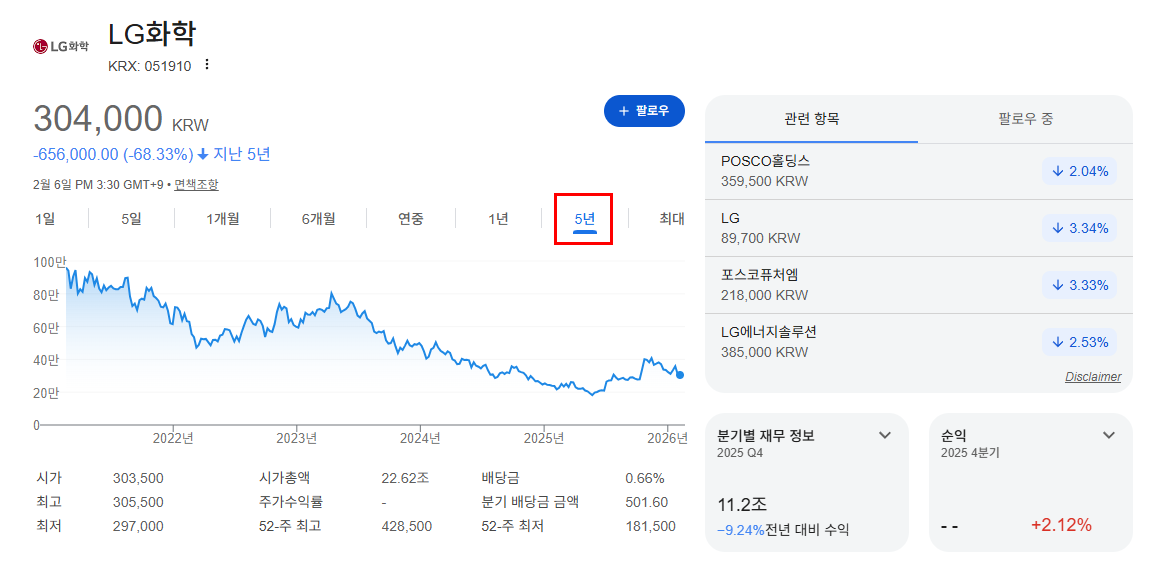Click the 시가 value 303,500
Viewport: 1150px width, 569px height.
(138, 479)
